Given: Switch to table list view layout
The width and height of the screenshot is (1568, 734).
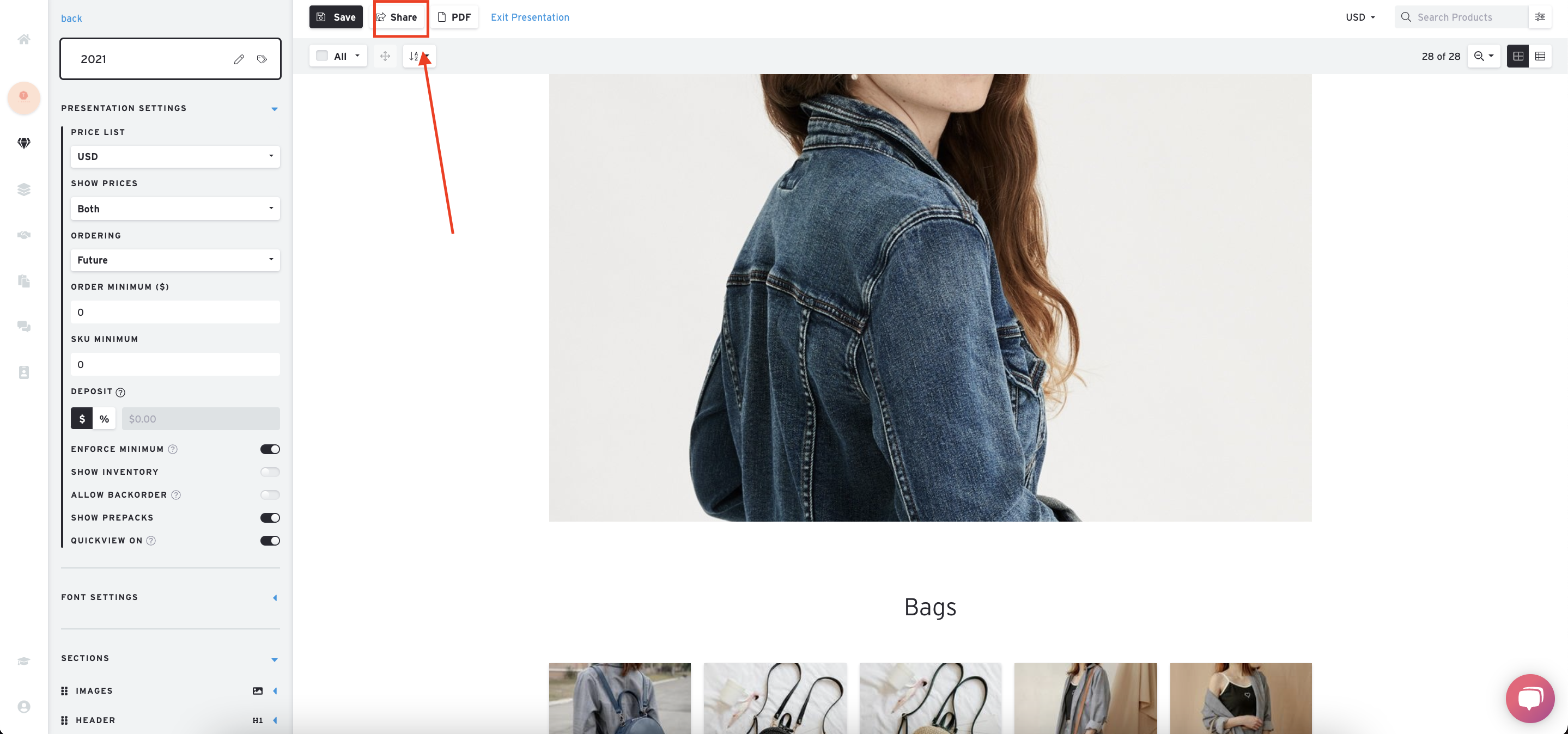Looking at the screenshot, I should (x=1540, y=56).
